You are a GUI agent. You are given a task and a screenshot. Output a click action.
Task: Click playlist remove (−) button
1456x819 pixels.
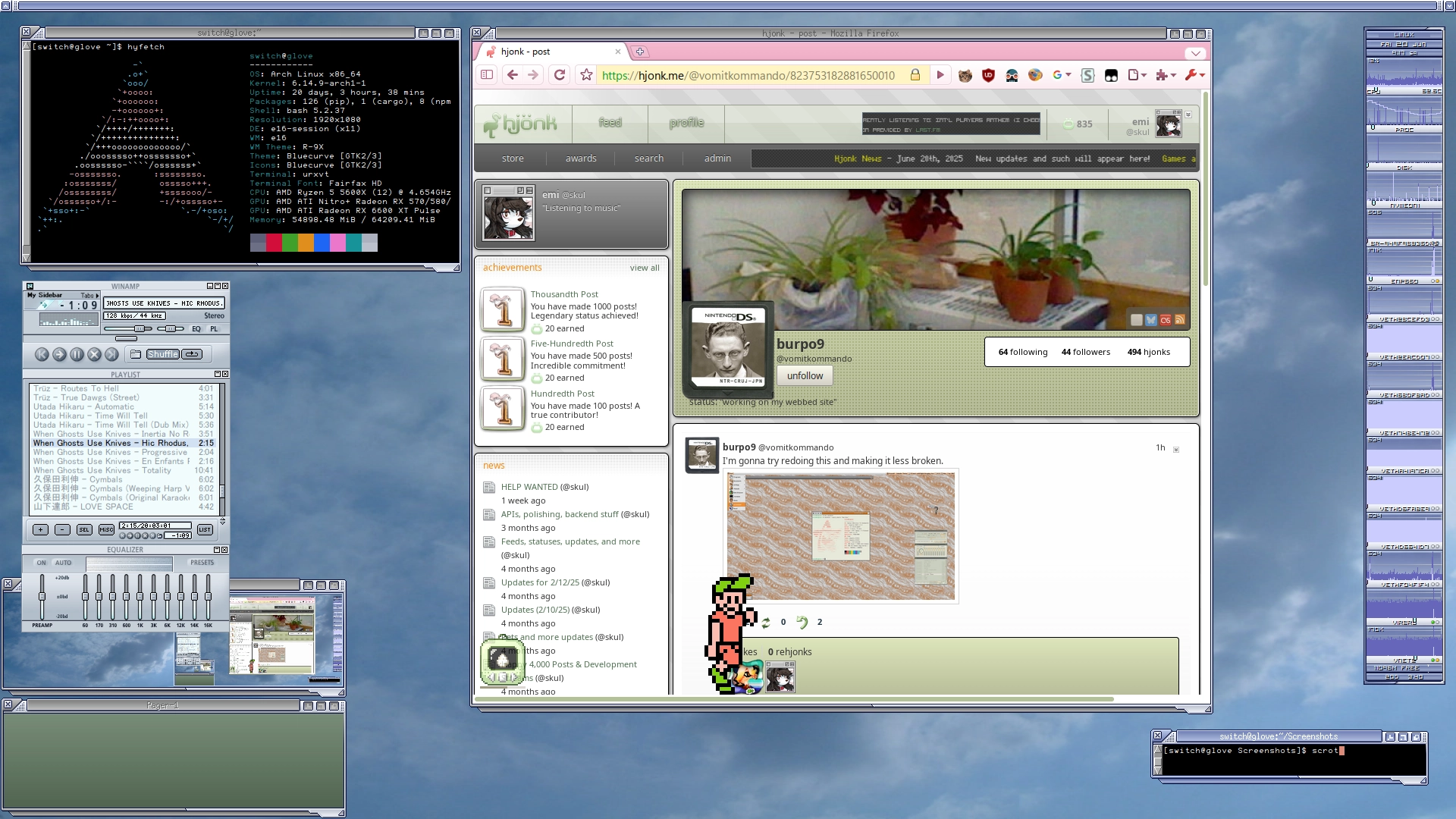(63, 530)
